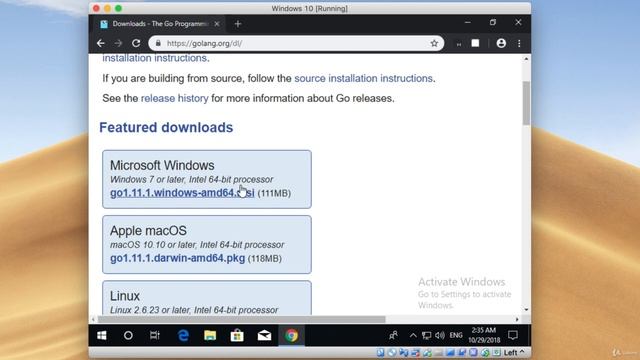Viewport: 640px width, 360px height.
Task: Open Task View on the taskbar
Action: click(x=155, y=336)
